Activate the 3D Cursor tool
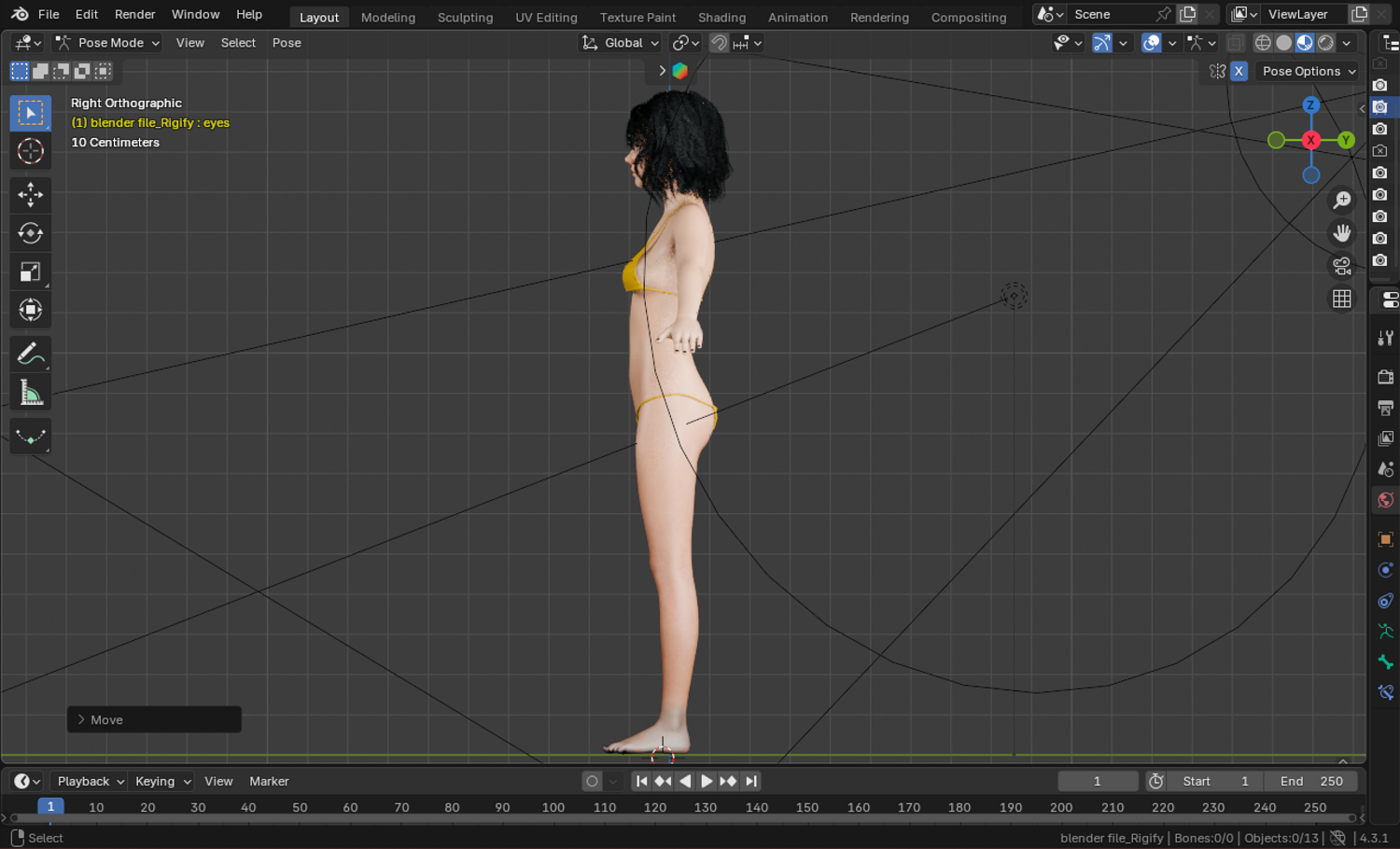Screen dimensions: 1400x849 pos(30,151)
